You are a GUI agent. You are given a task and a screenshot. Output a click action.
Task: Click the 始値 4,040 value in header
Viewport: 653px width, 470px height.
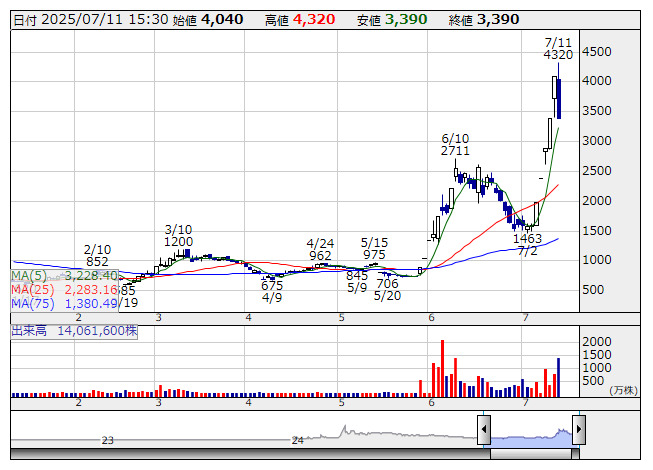point(222,19)
